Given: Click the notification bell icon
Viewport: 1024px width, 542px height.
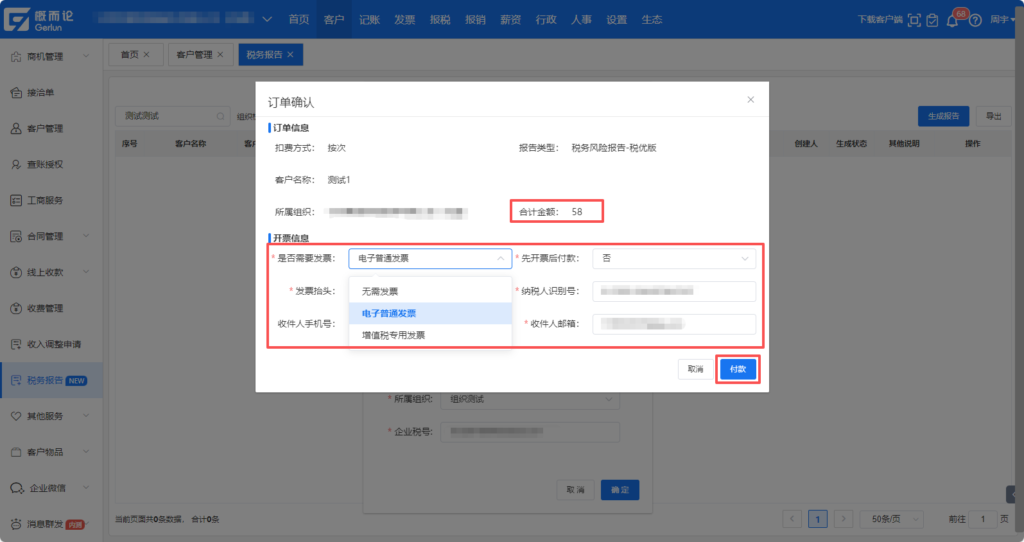Looking at the screenshot, I should click(x=951, y=20).
